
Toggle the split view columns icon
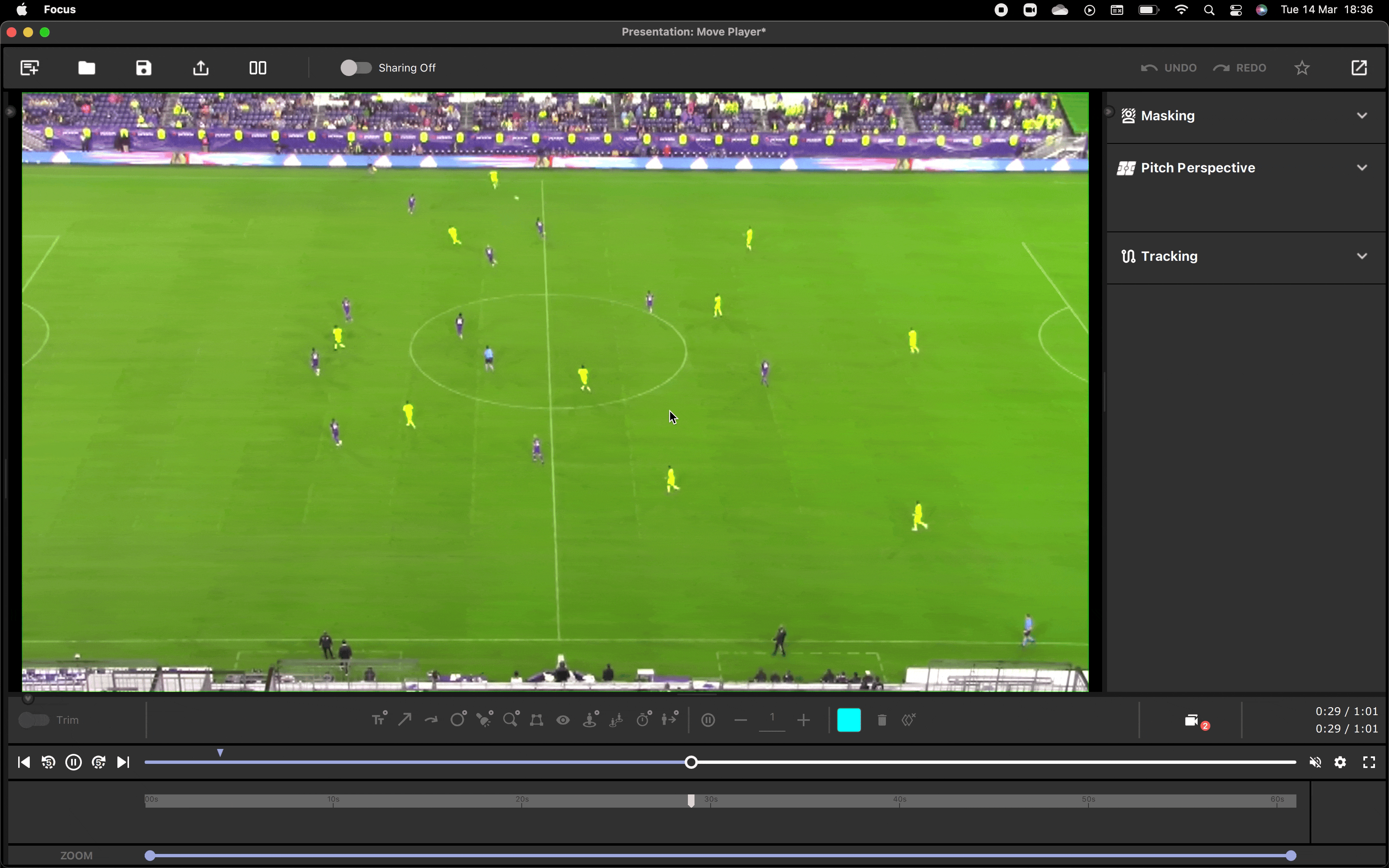(258, 68)
